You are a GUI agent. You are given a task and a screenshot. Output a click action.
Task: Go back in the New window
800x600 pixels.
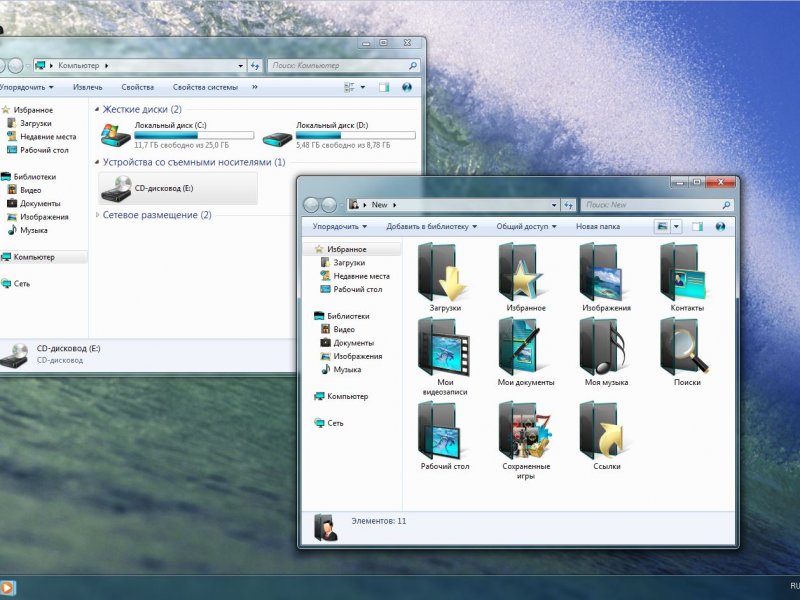click(311, 205)
